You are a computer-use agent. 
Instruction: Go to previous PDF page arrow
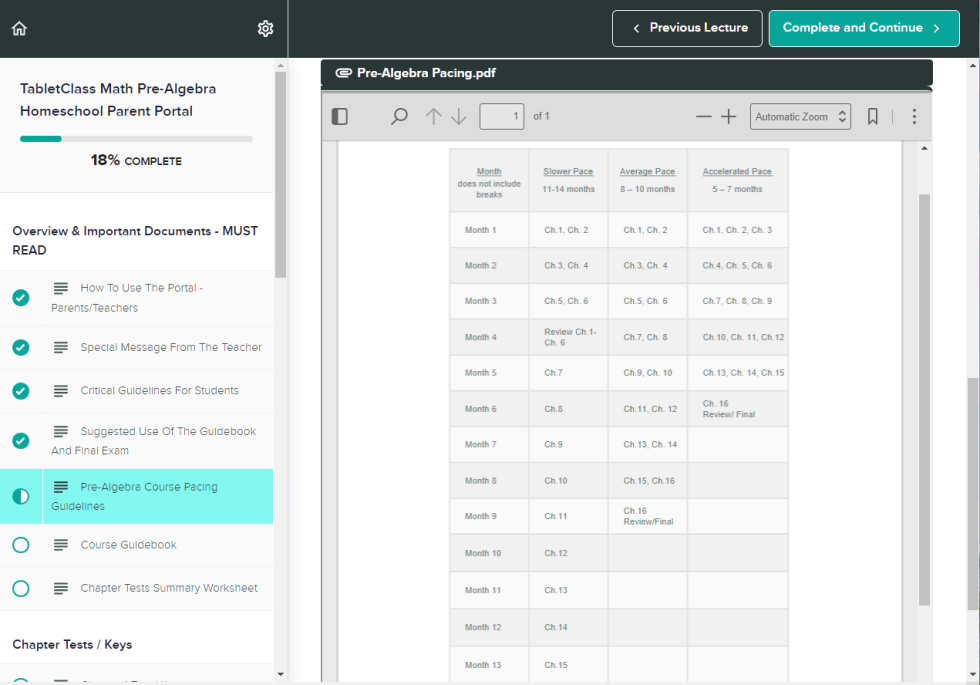point(433,117)
